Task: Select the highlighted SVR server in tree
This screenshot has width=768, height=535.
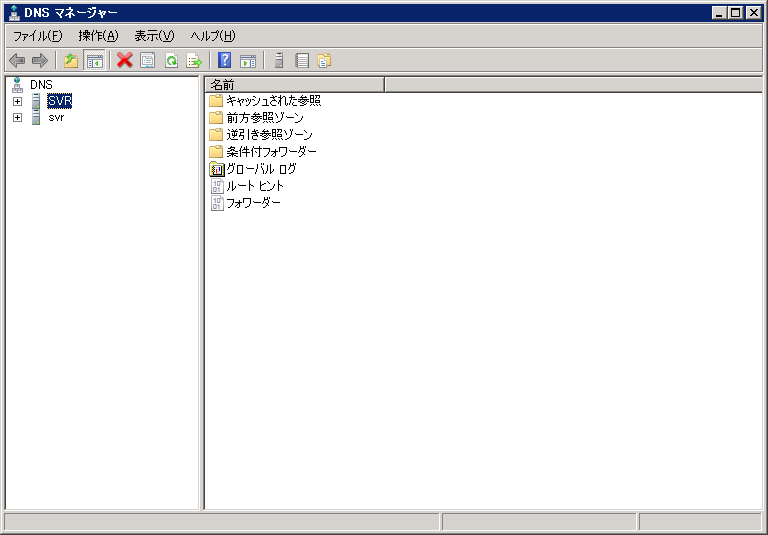Action: [x=60, y=101]
